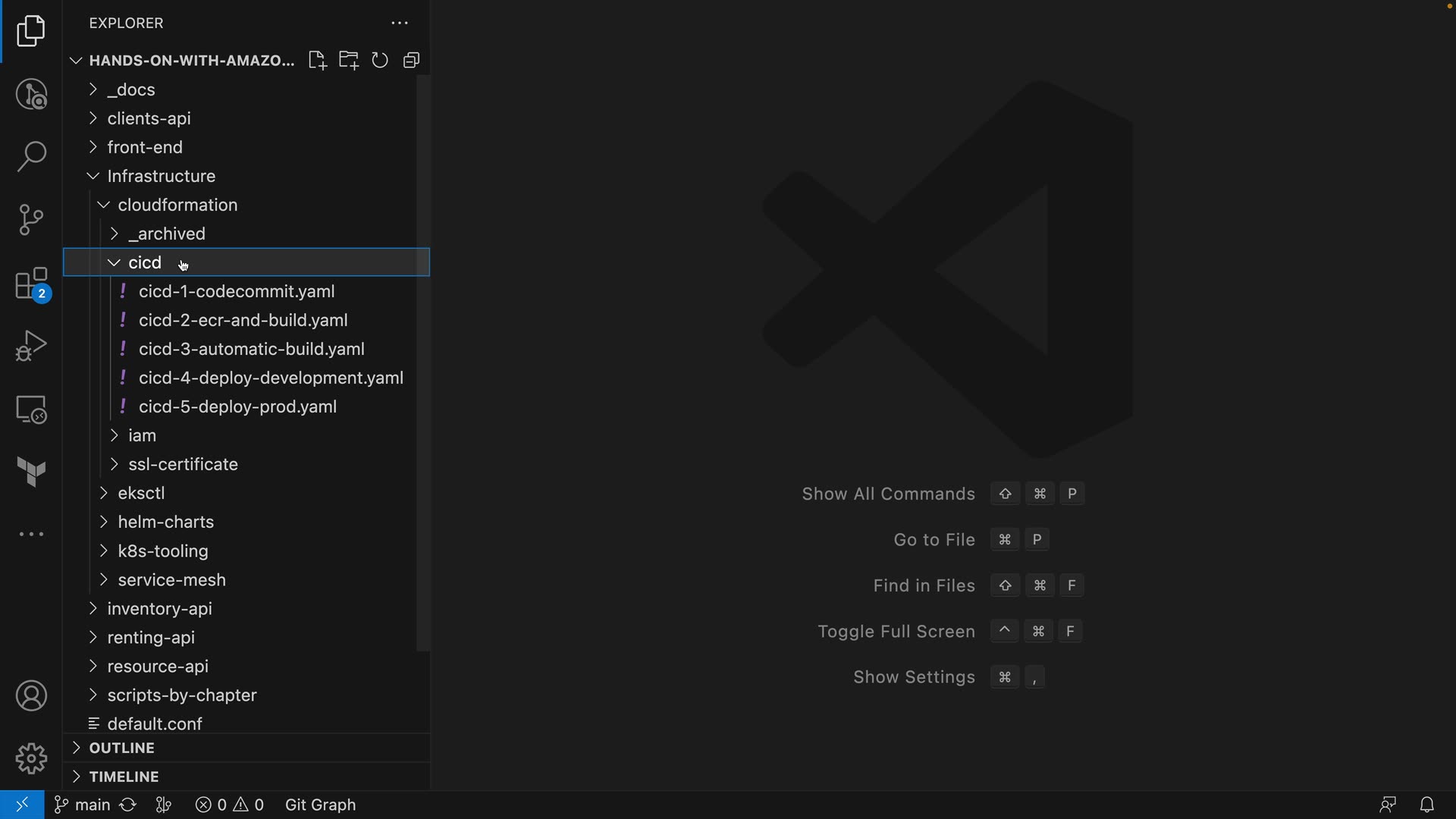Collapse all folders in explorer
The width and height of the screenshot is (1456, 819).
[412, 61]
